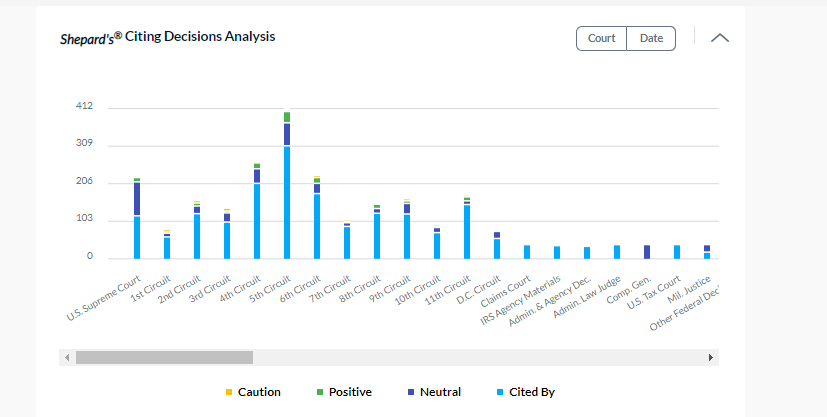Click the chart's scroll left arrow

pyautogui.click(x=67, y=357)
